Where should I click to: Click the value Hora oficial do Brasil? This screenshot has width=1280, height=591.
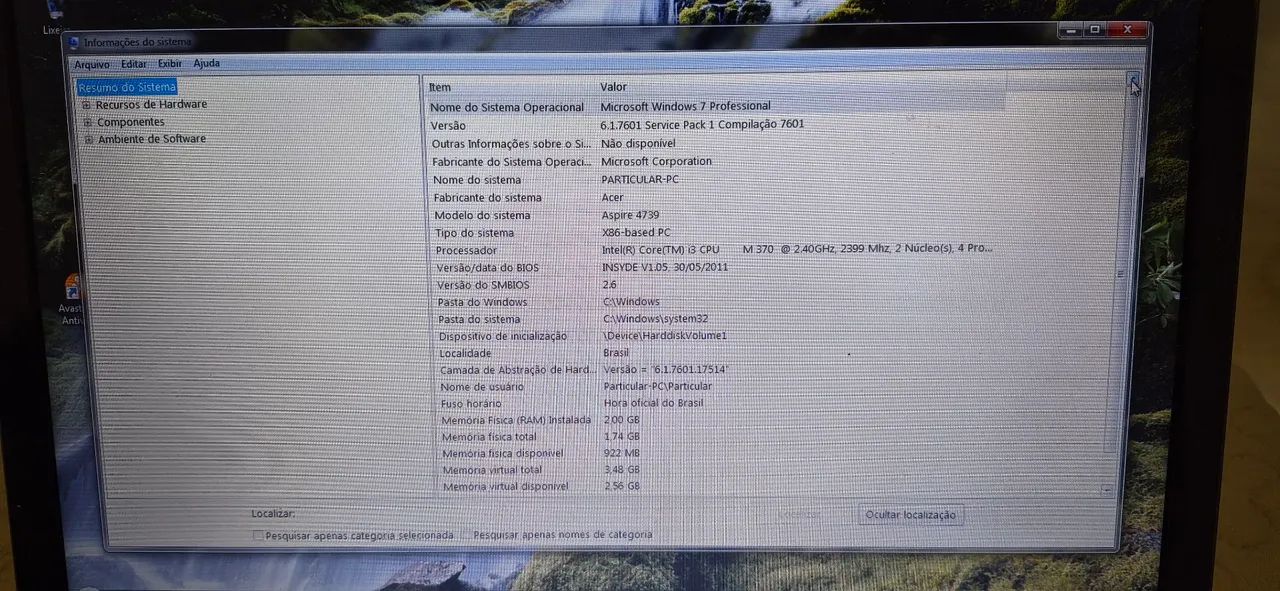pyautogui.click(x=654, y=403)
